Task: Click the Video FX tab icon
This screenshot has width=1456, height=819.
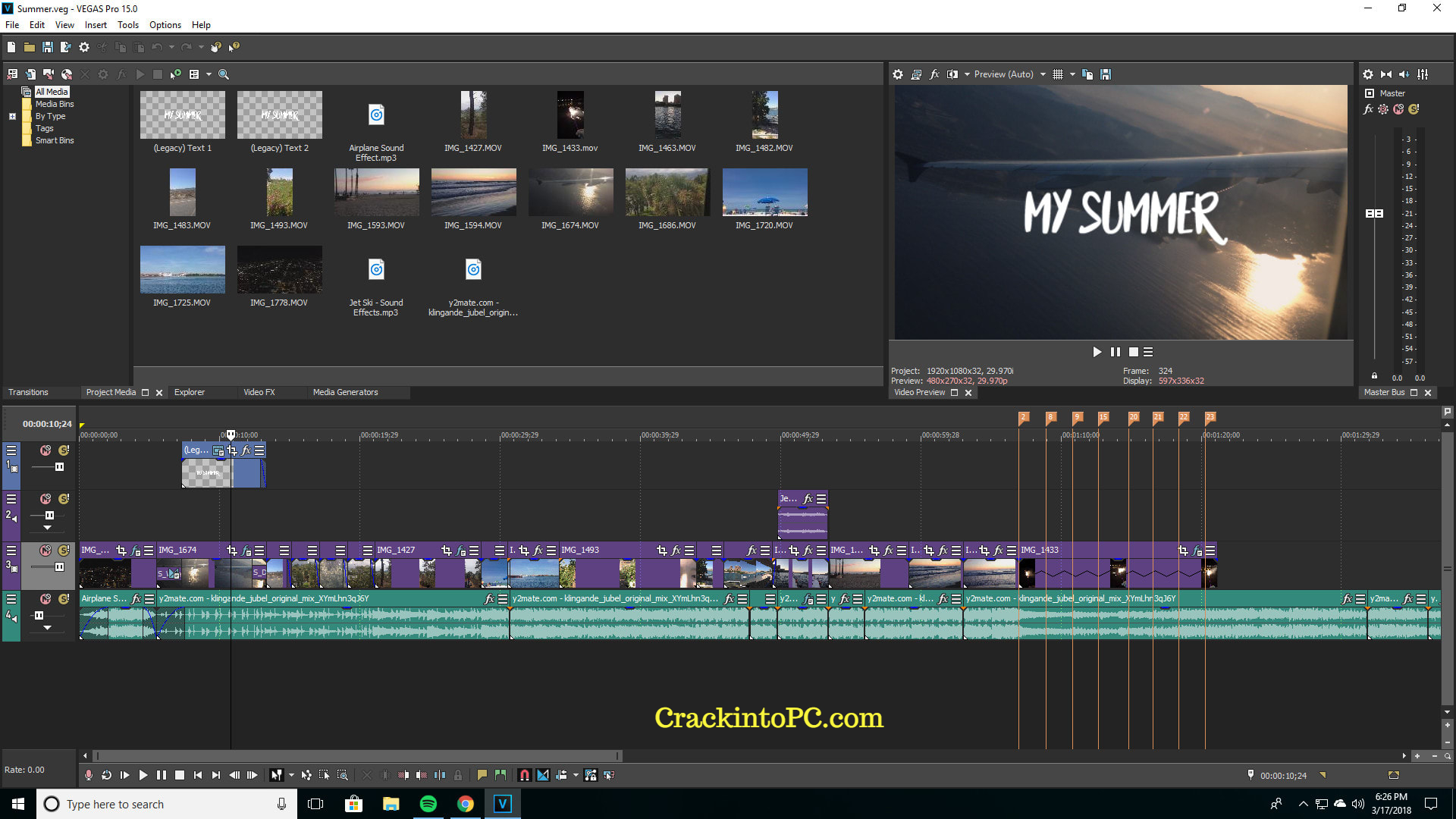Action: click(x=258, y=391)
